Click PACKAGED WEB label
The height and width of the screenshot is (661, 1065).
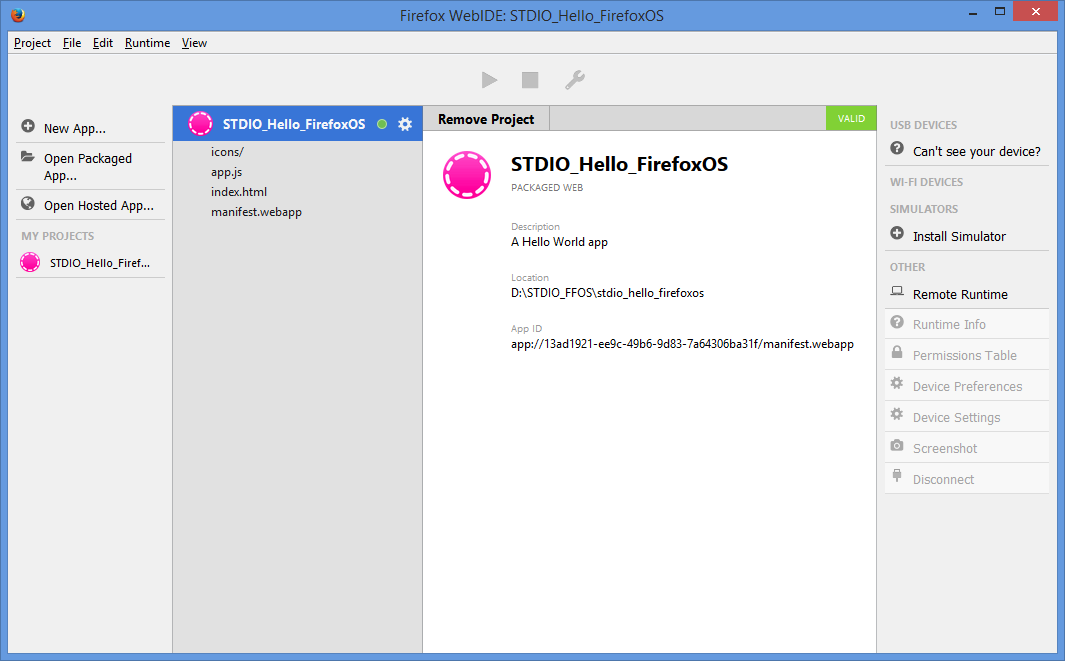(547, 187)
